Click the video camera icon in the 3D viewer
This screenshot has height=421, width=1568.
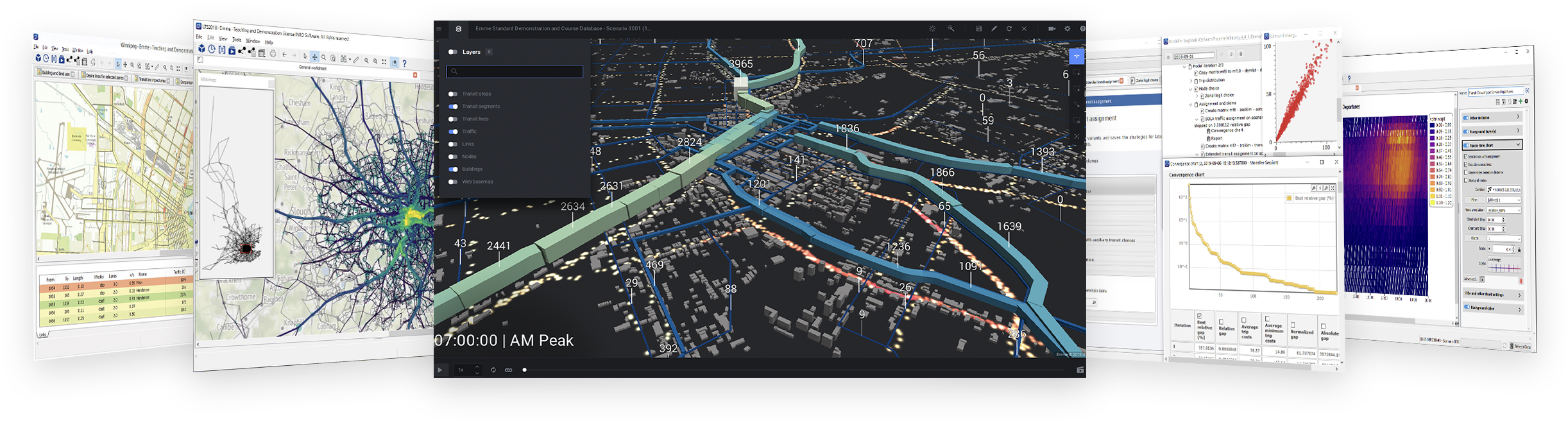1052,29
